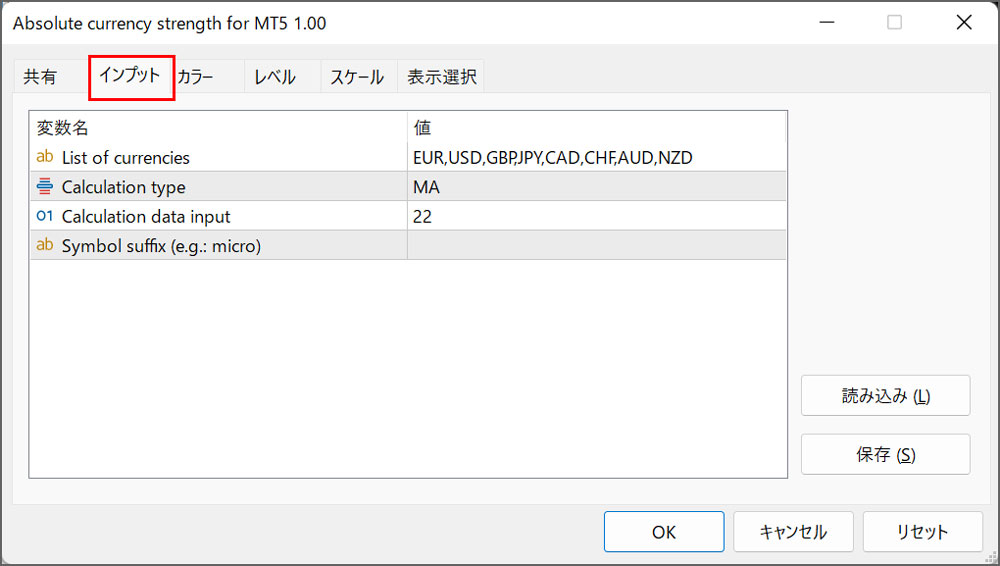Click the ab icon beside Symbol suffix

[45, 244]
